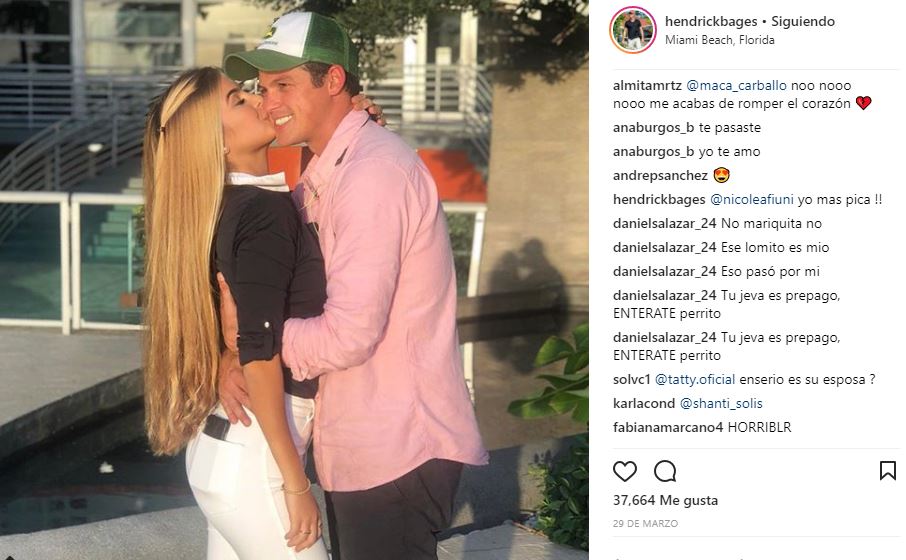Save post with the bookmark icon
906x560 pixels.
(x=888, y=470)
